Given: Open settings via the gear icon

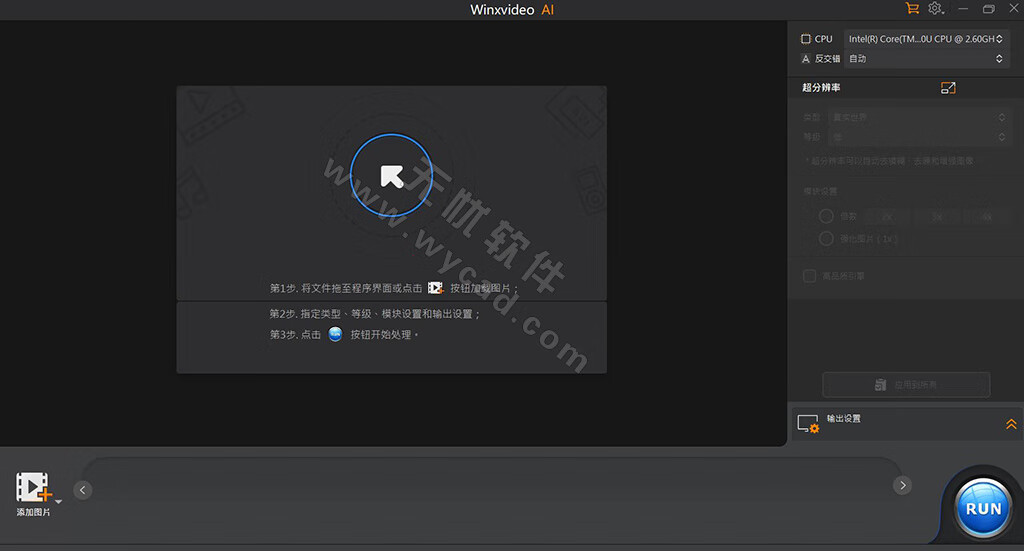Looking at the screenshot, I should 935,9.
